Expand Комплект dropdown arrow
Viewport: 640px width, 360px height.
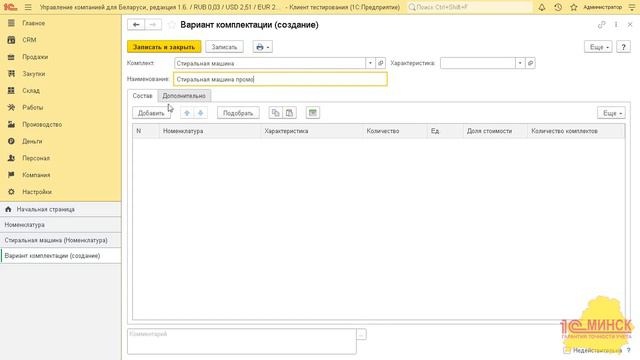click(370, 63)
